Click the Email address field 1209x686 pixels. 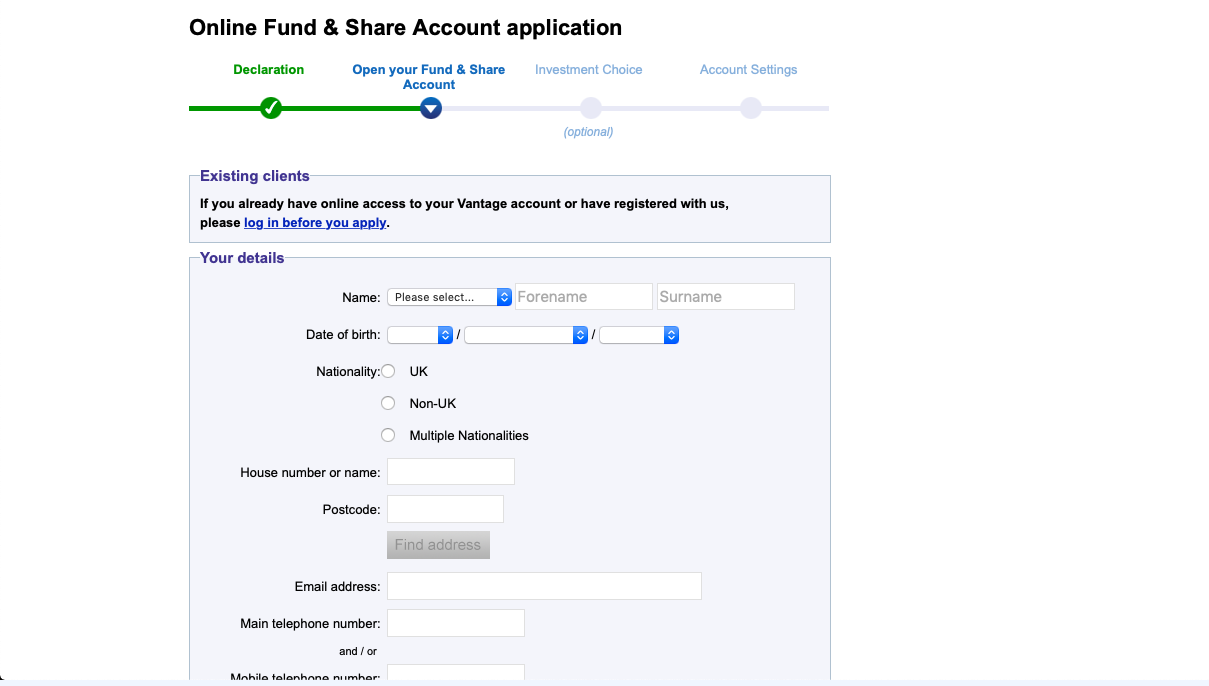544,586
